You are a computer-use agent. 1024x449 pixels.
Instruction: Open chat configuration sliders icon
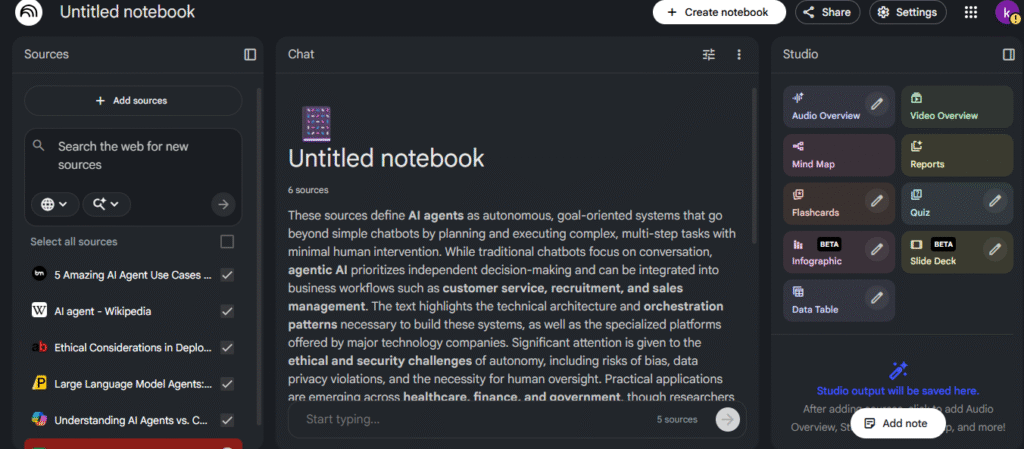(x=709, y=54)
